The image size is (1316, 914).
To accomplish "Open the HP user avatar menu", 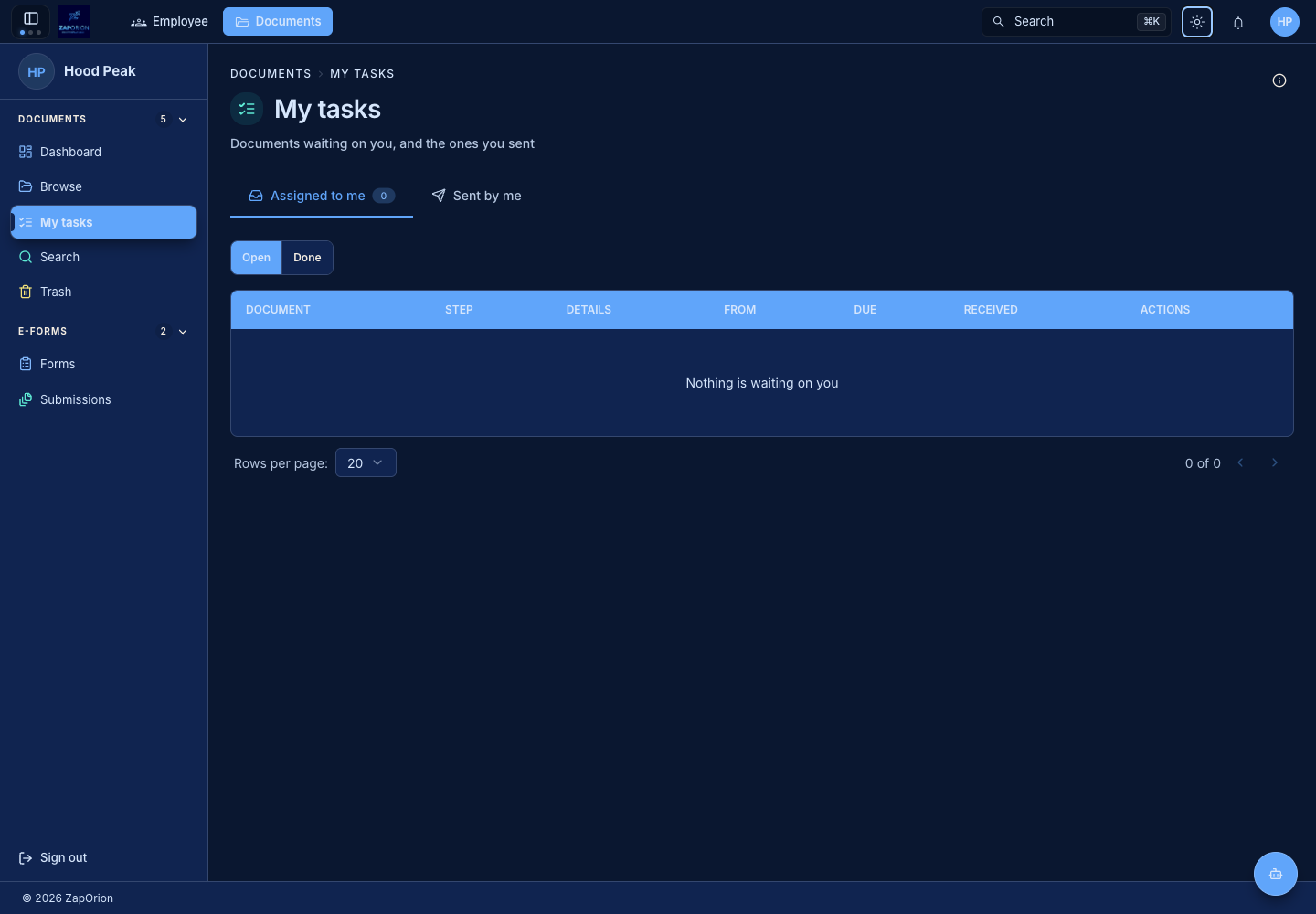I will point(1285,22).
